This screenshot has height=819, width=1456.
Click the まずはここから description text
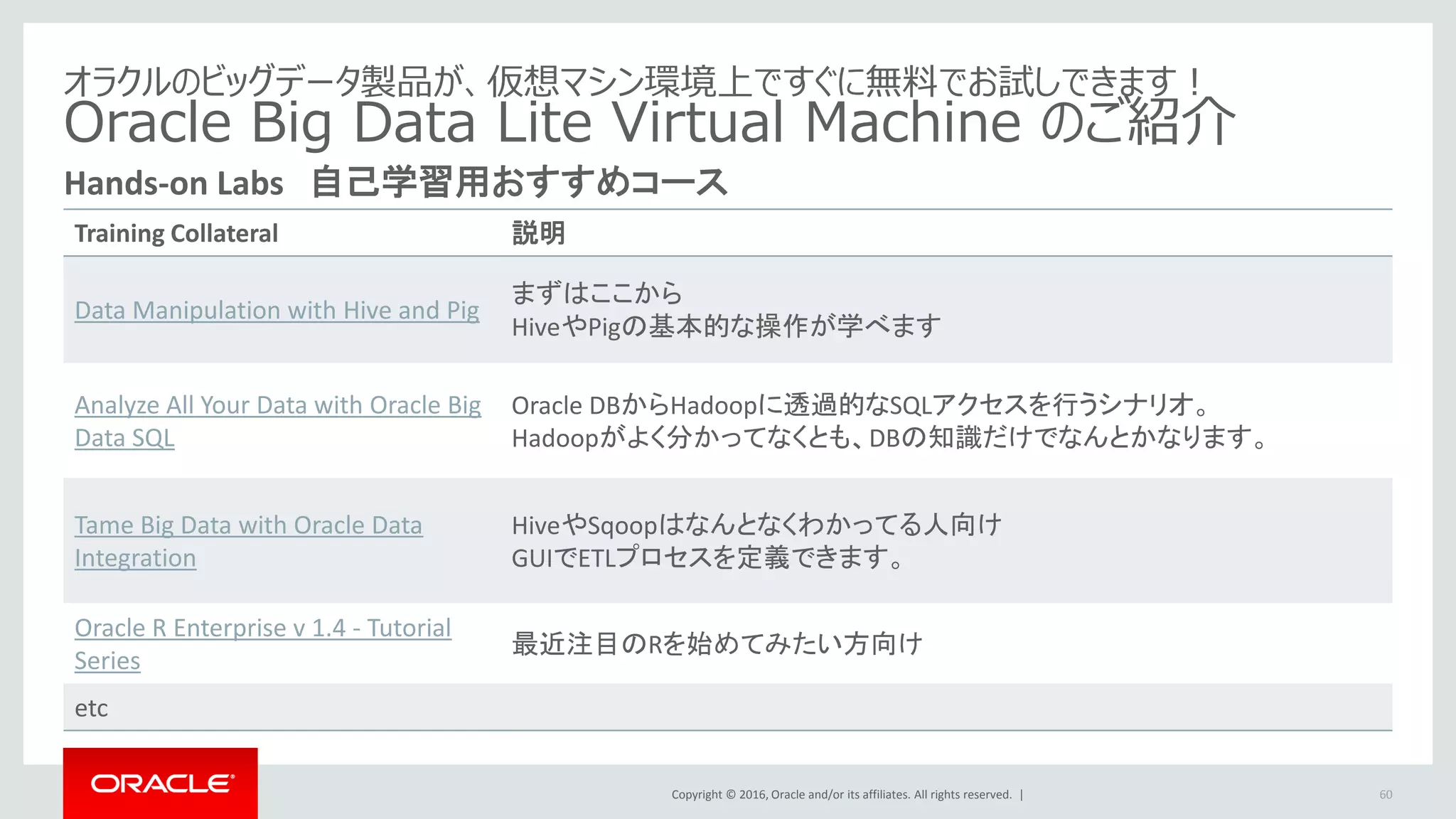point(596,293)
